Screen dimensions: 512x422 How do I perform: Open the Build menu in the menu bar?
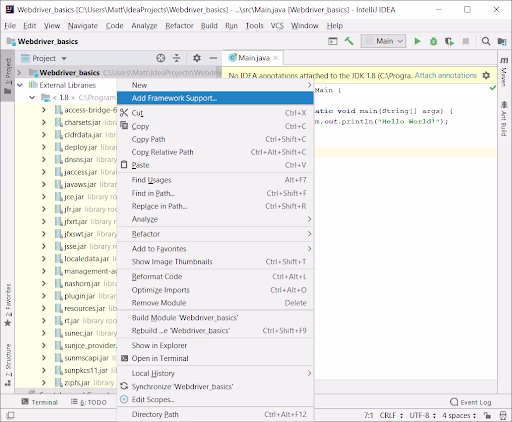pos(209,26)
